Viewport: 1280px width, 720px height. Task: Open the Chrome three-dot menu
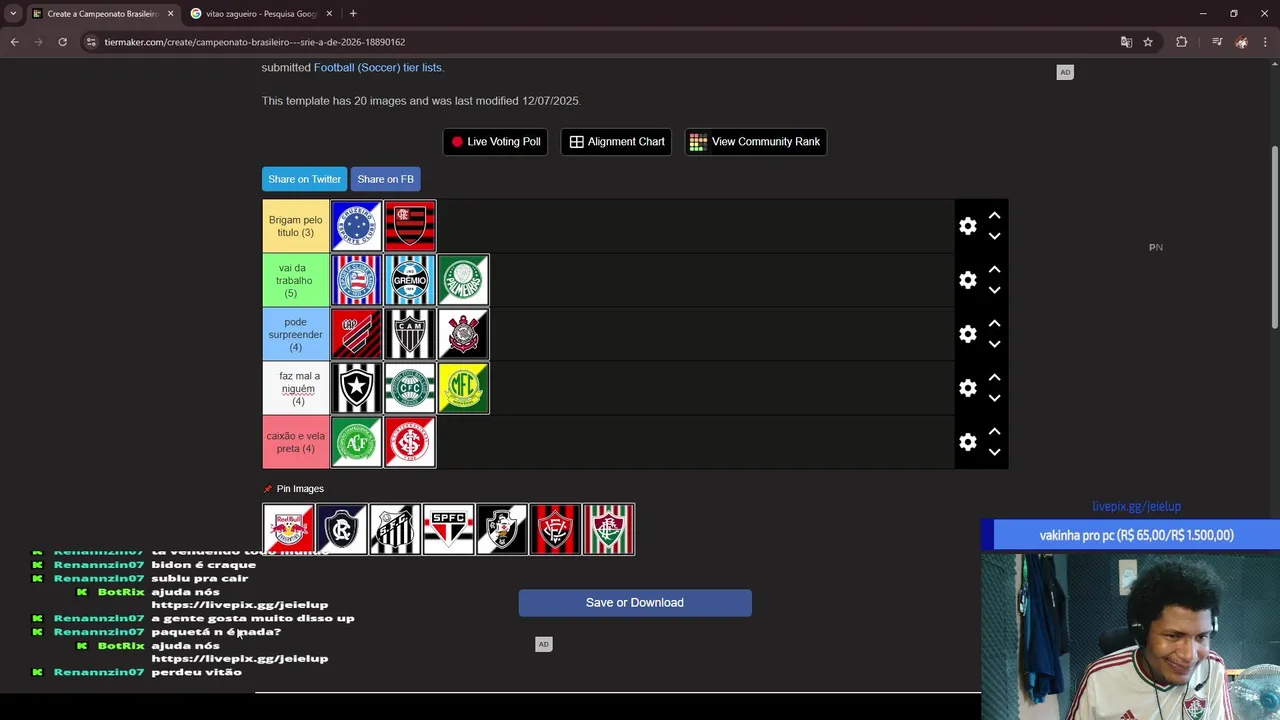[x=1266, y=42]
